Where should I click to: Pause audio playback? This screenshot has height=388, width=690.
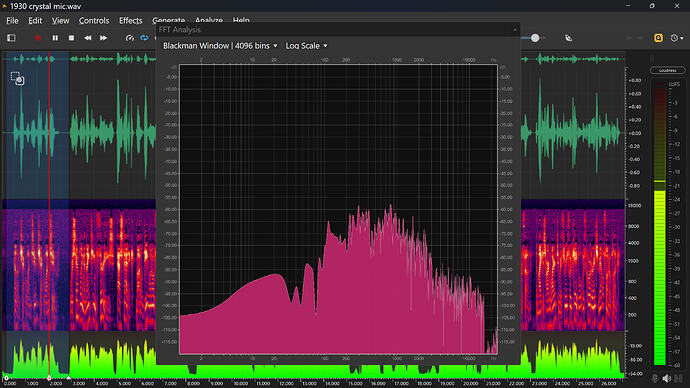(x=55, y=38)
